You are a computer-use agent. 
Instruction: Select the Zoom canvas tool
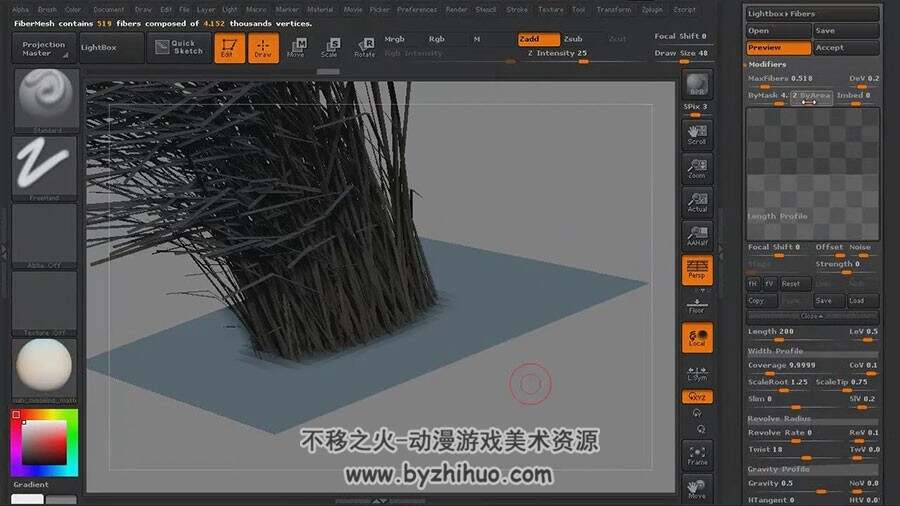(x=697, y=169)
